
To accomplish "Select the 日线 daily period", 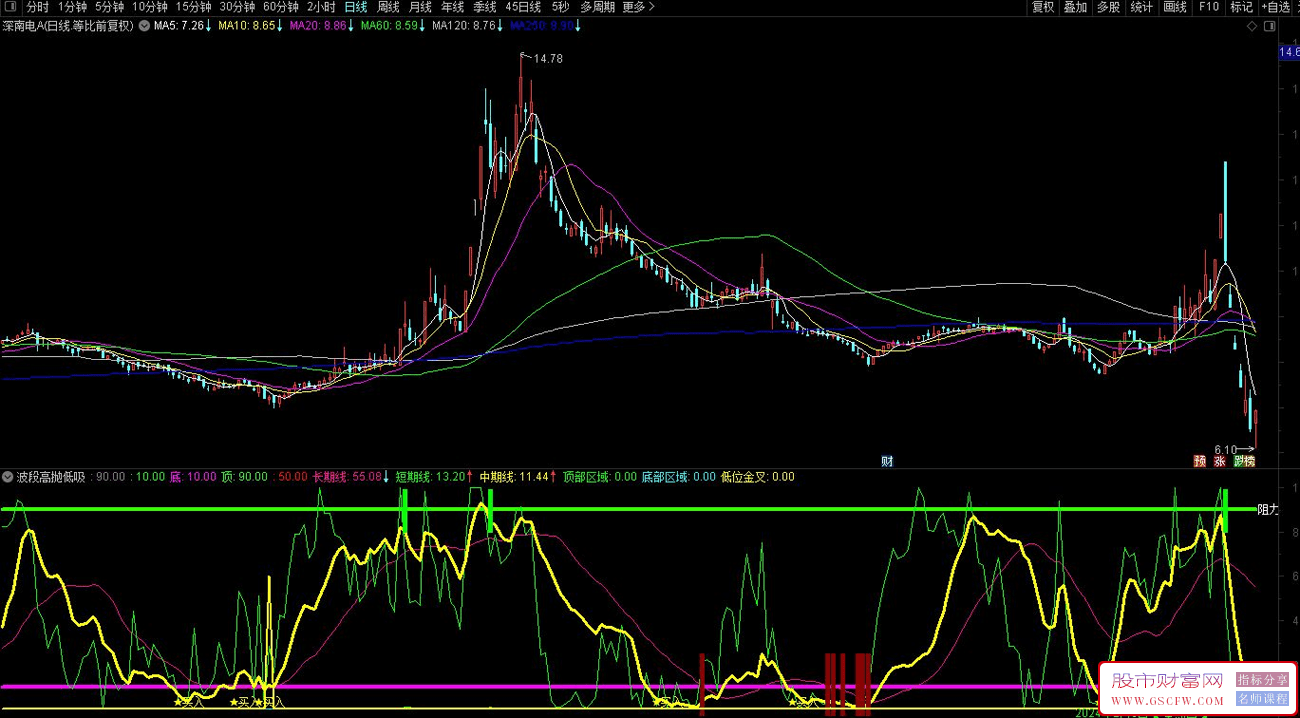I will (355, 7).
